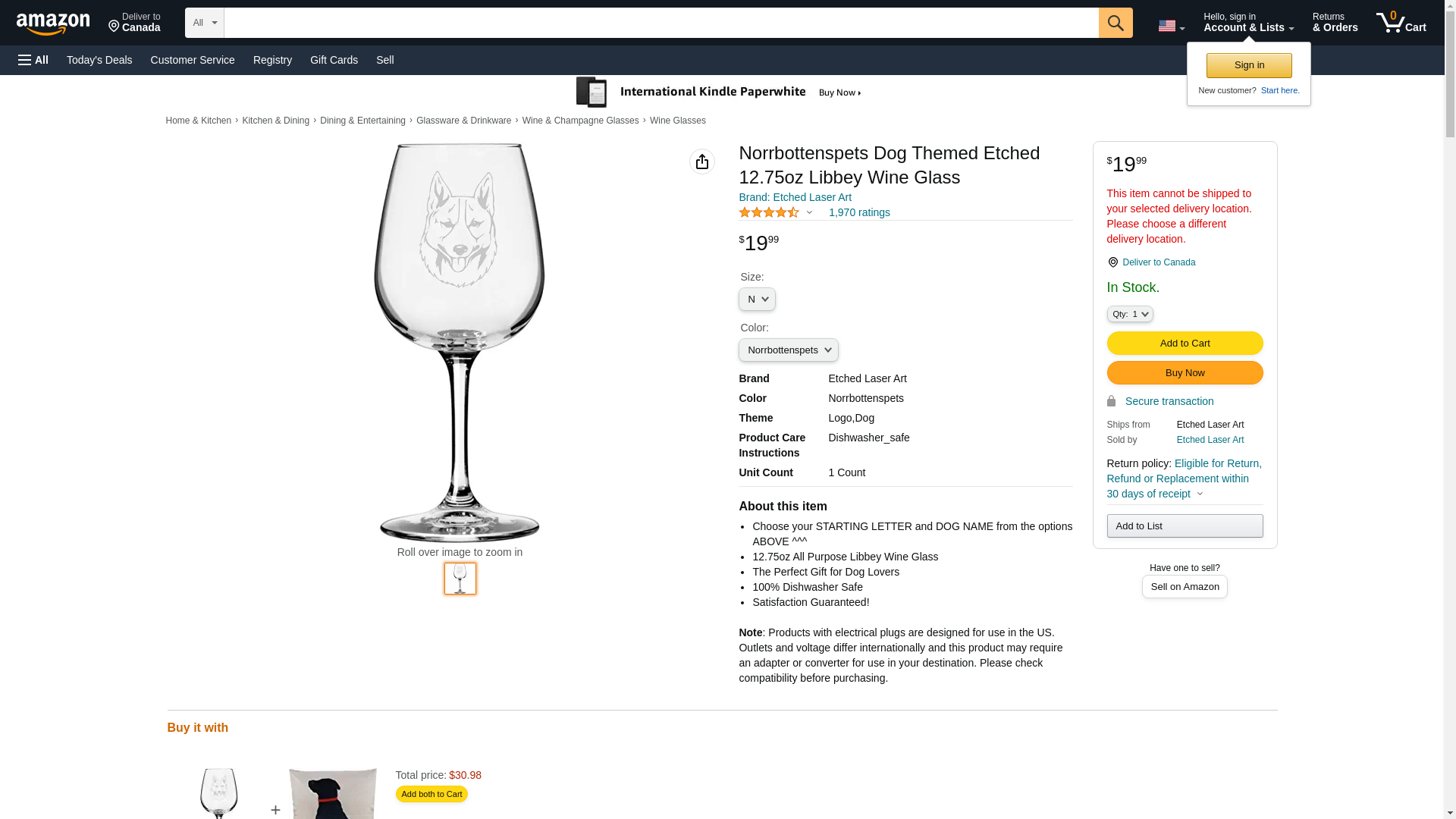Click the Add to Cart button

pos(1185,344)
